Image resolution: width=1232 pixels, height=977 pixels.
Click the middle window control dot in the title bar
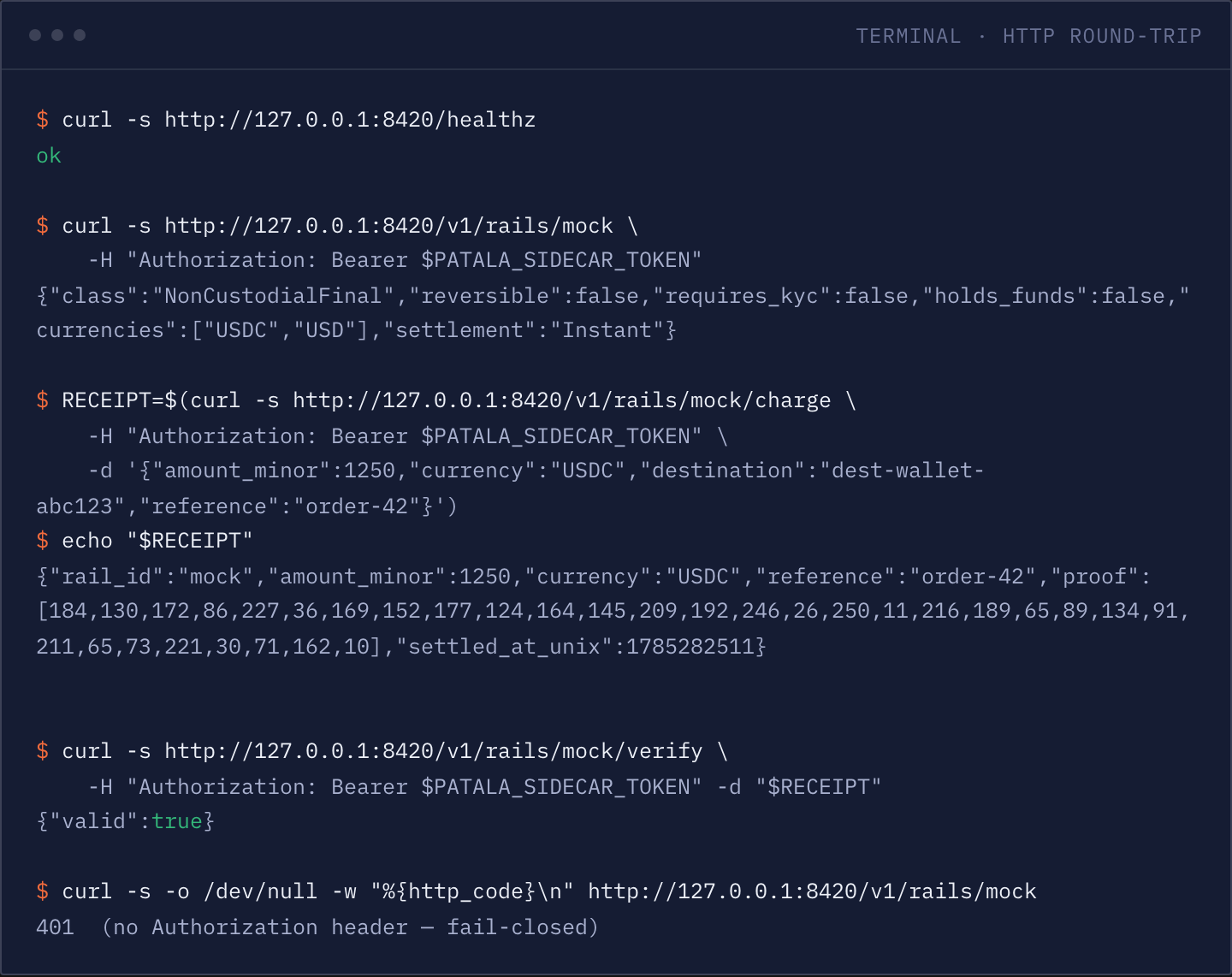(x=57, y=35)
